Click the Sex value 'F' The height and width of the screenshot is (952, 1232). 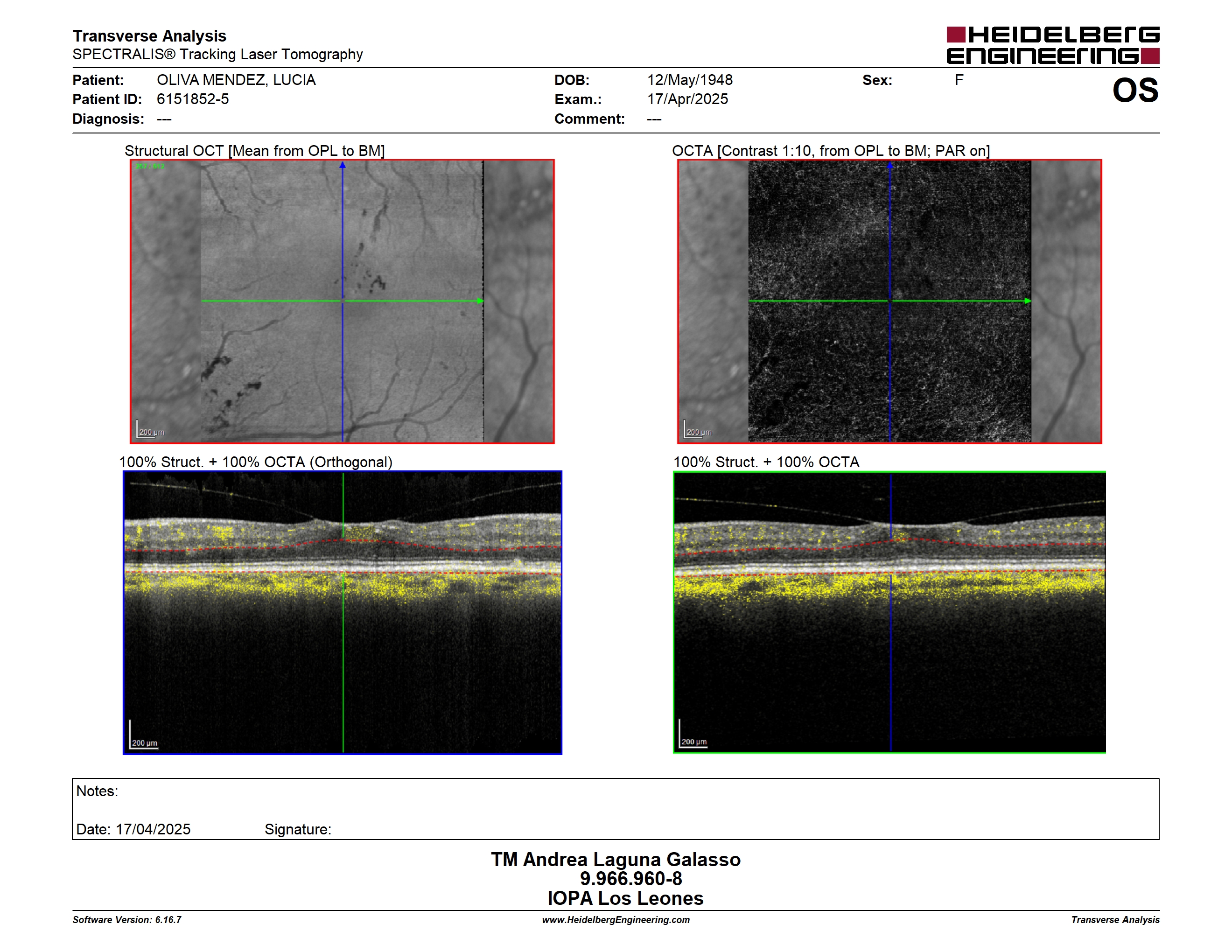(x=959, y=80)
